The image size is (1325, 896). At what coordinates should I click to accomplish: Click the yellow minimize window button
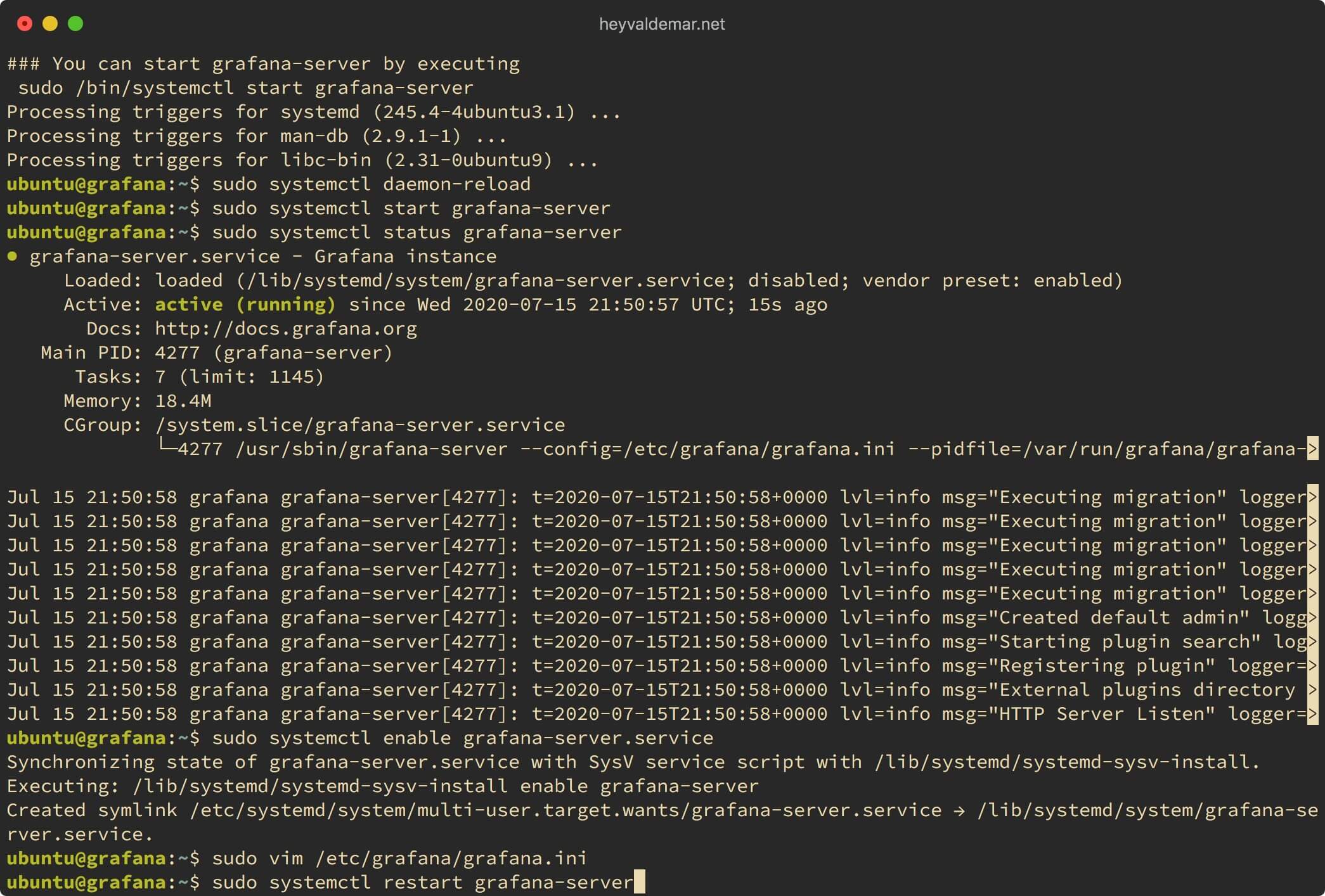click(x=50, y=24)
